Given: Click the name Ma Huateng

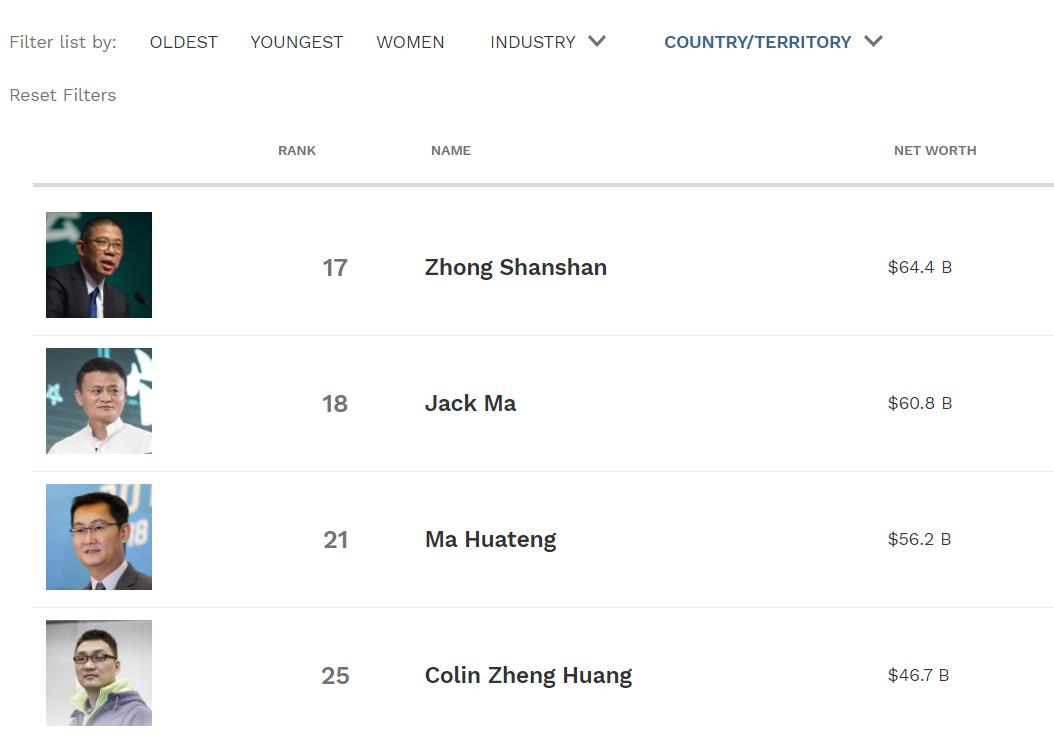Looking at the screenshot, I should coord(491,539).
